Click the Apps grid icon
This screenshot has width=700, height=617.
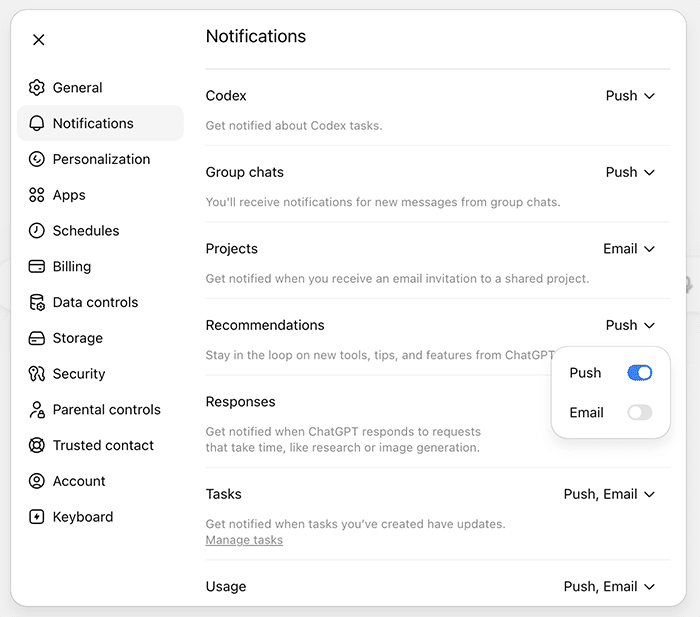pos(37,195)
